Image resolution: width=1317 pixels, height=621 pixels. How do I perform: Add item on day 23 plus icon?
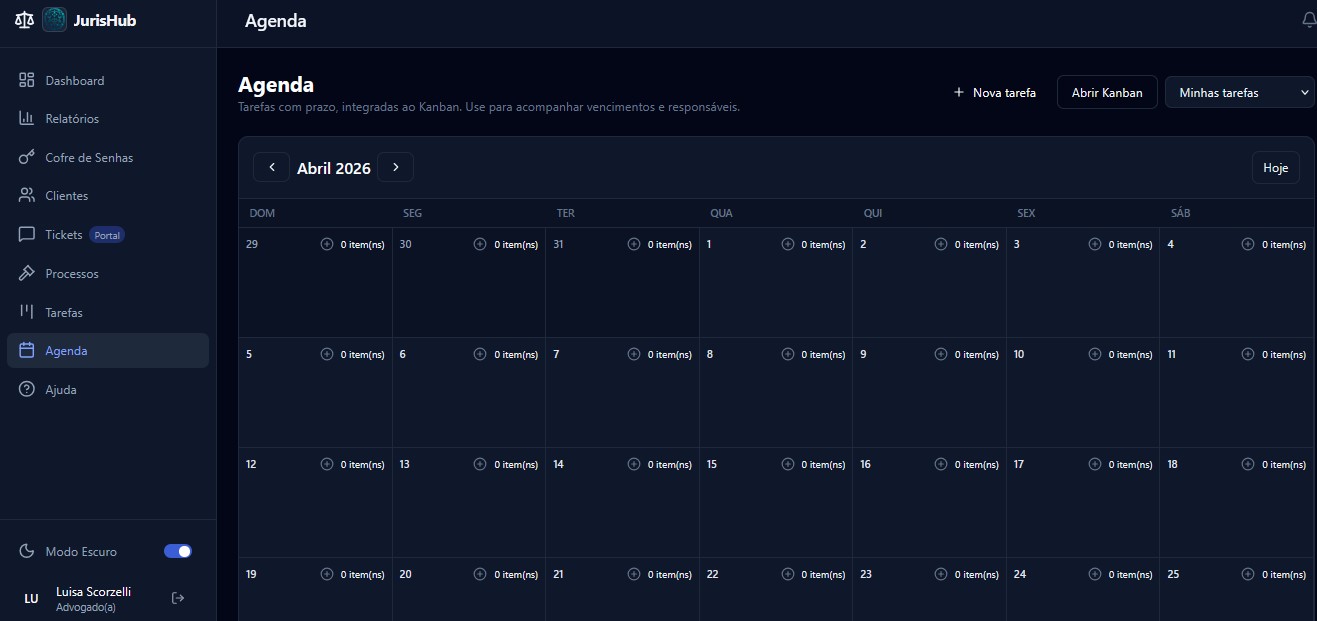(941, 574)
